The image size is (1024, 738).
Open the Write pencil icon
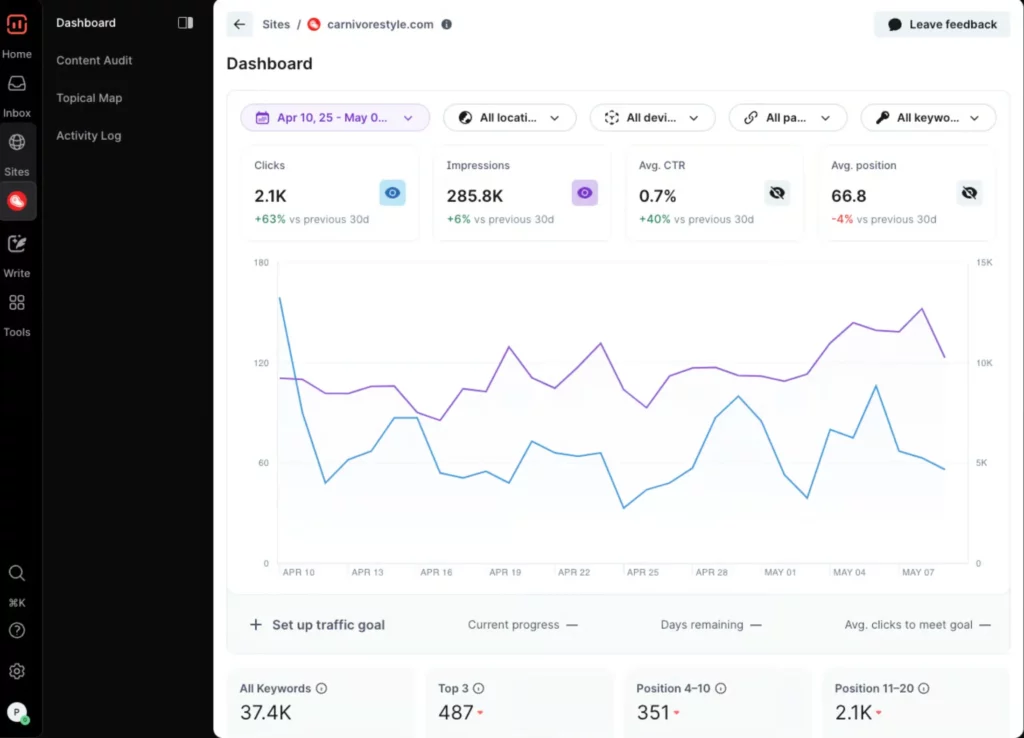tap(17, 244)
